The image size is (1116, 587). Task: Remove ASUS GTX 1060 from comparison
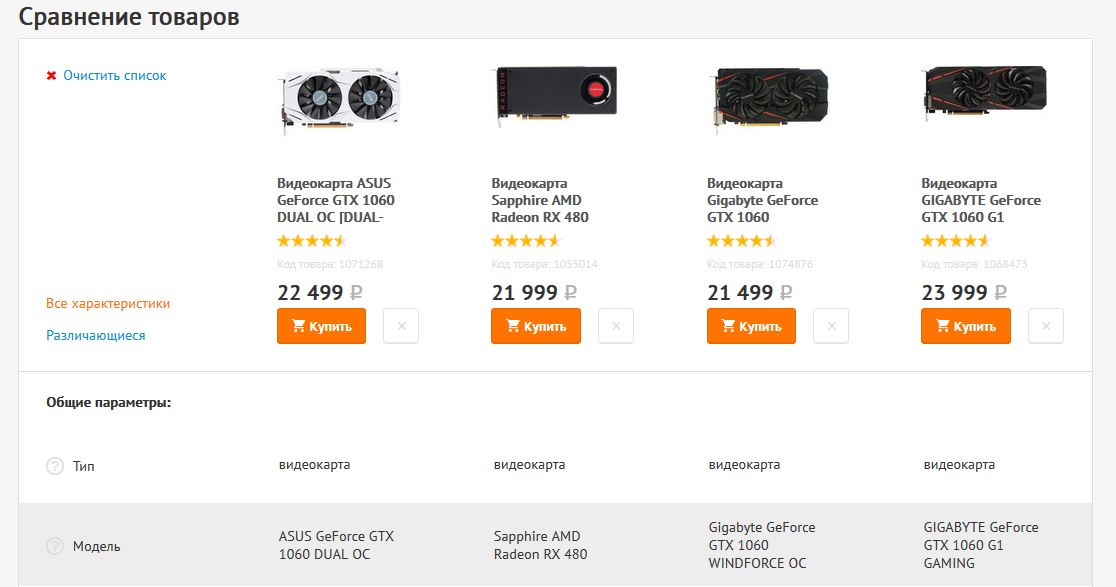(x=401, y=326)
